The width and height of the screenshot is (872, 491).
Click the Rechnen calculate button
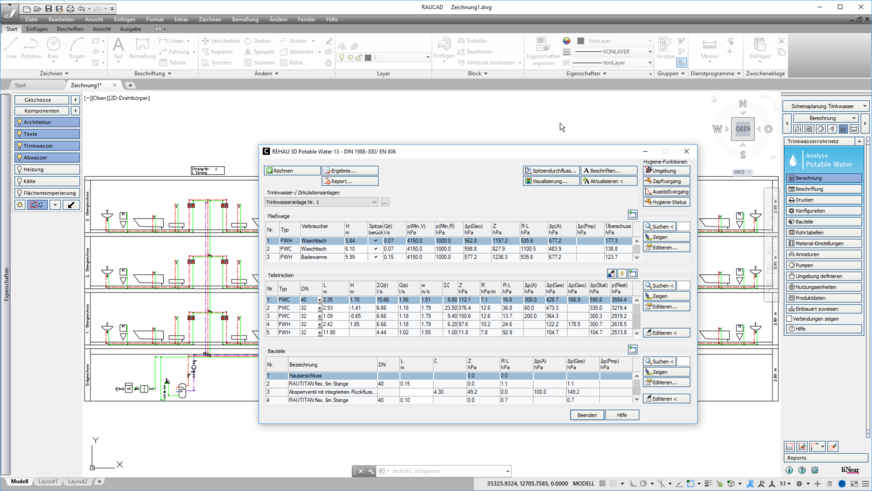pos(292,171)
